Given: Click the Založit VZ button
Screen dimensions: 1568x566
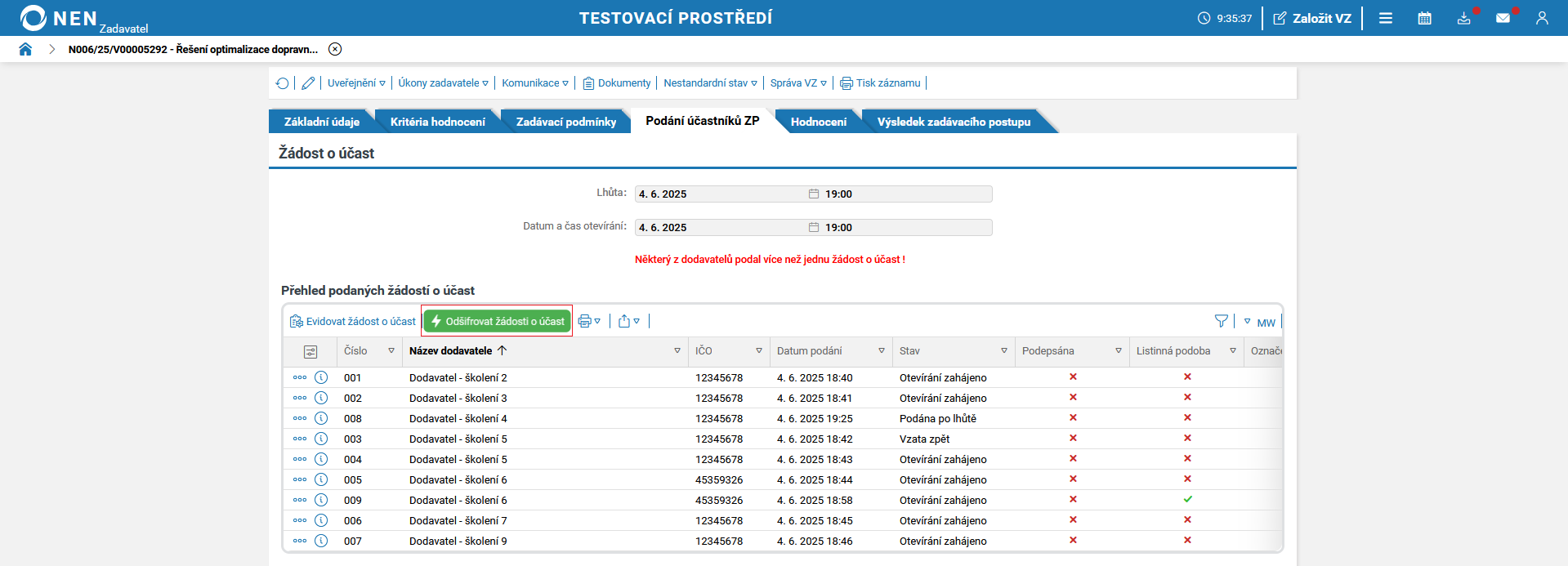Looking at the screenshot, I should click(x=1312, y=18).
